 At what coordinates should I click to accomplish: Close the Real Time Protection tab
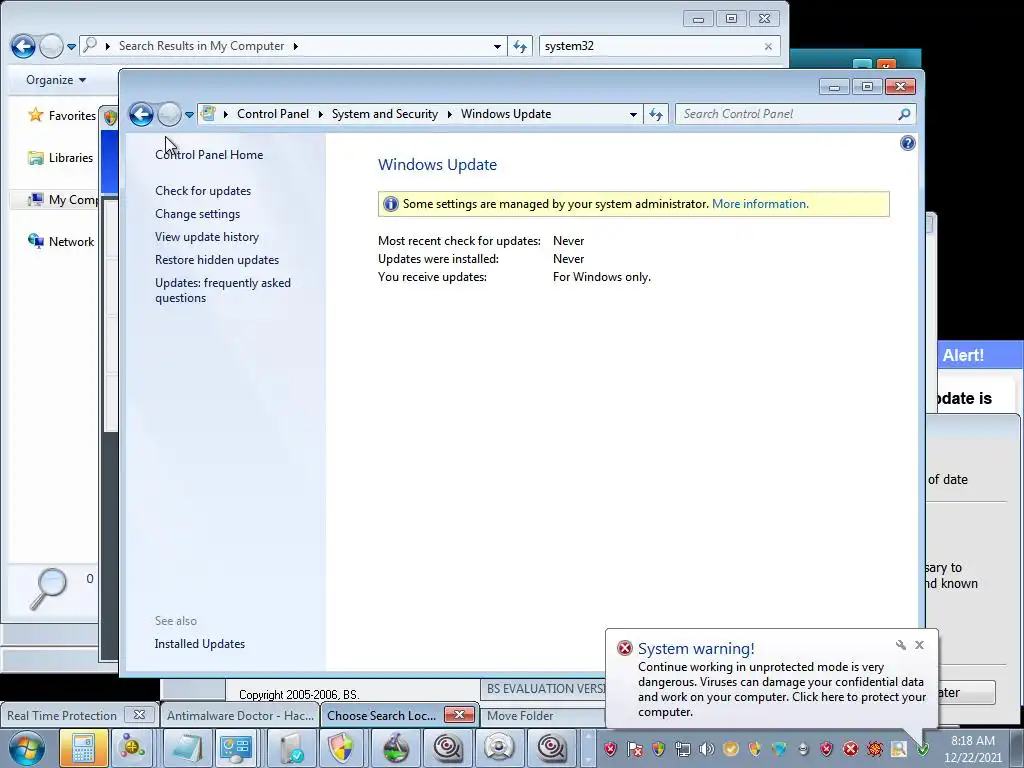coord(139,715)
